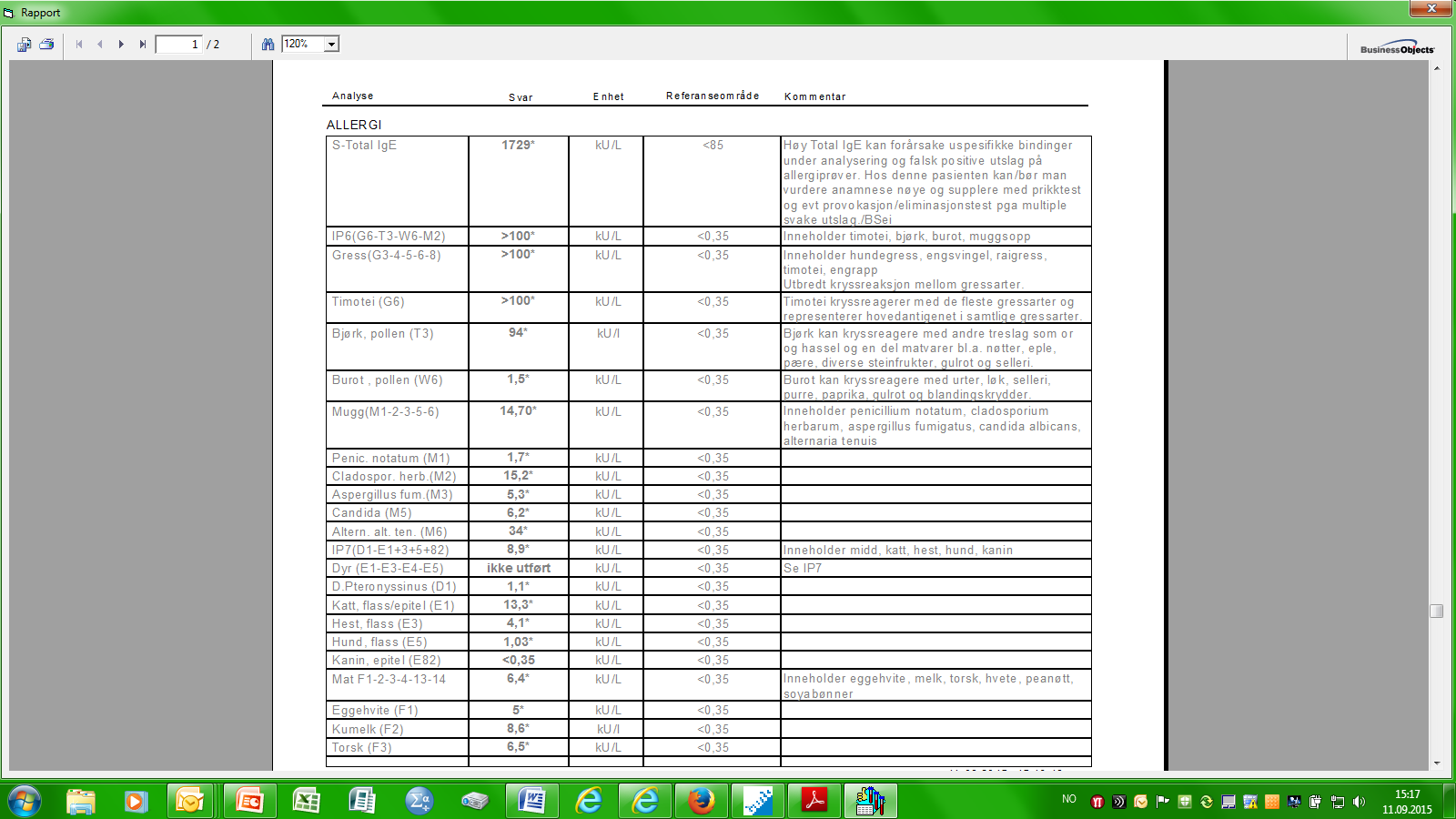Click the 'ALLERGI' section heading
This screenshot has height=819, width=1456.
click(x=354, y=125)
